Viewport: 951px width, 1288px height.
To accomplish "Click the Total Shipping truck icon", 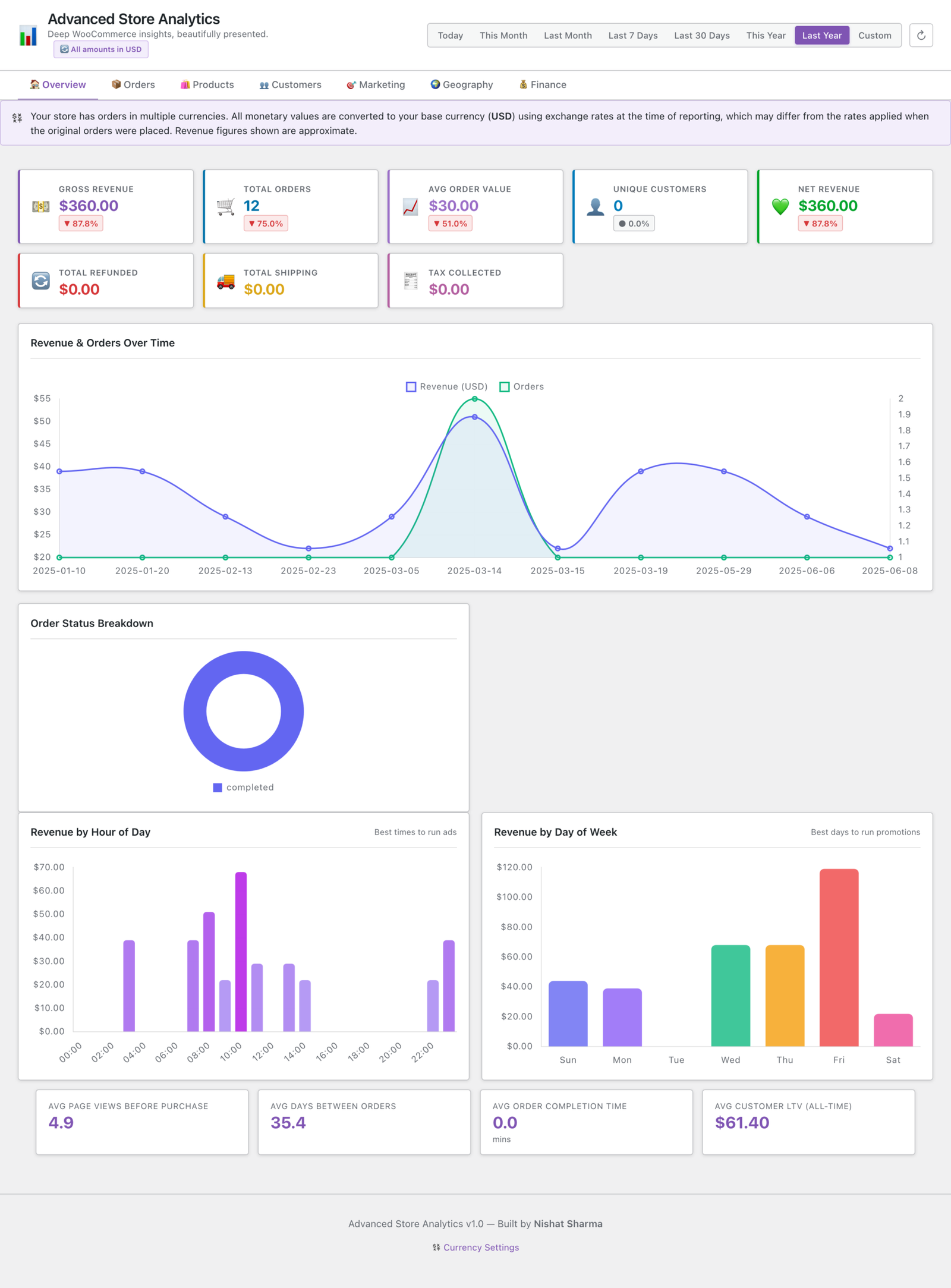I will coord(226,281).
